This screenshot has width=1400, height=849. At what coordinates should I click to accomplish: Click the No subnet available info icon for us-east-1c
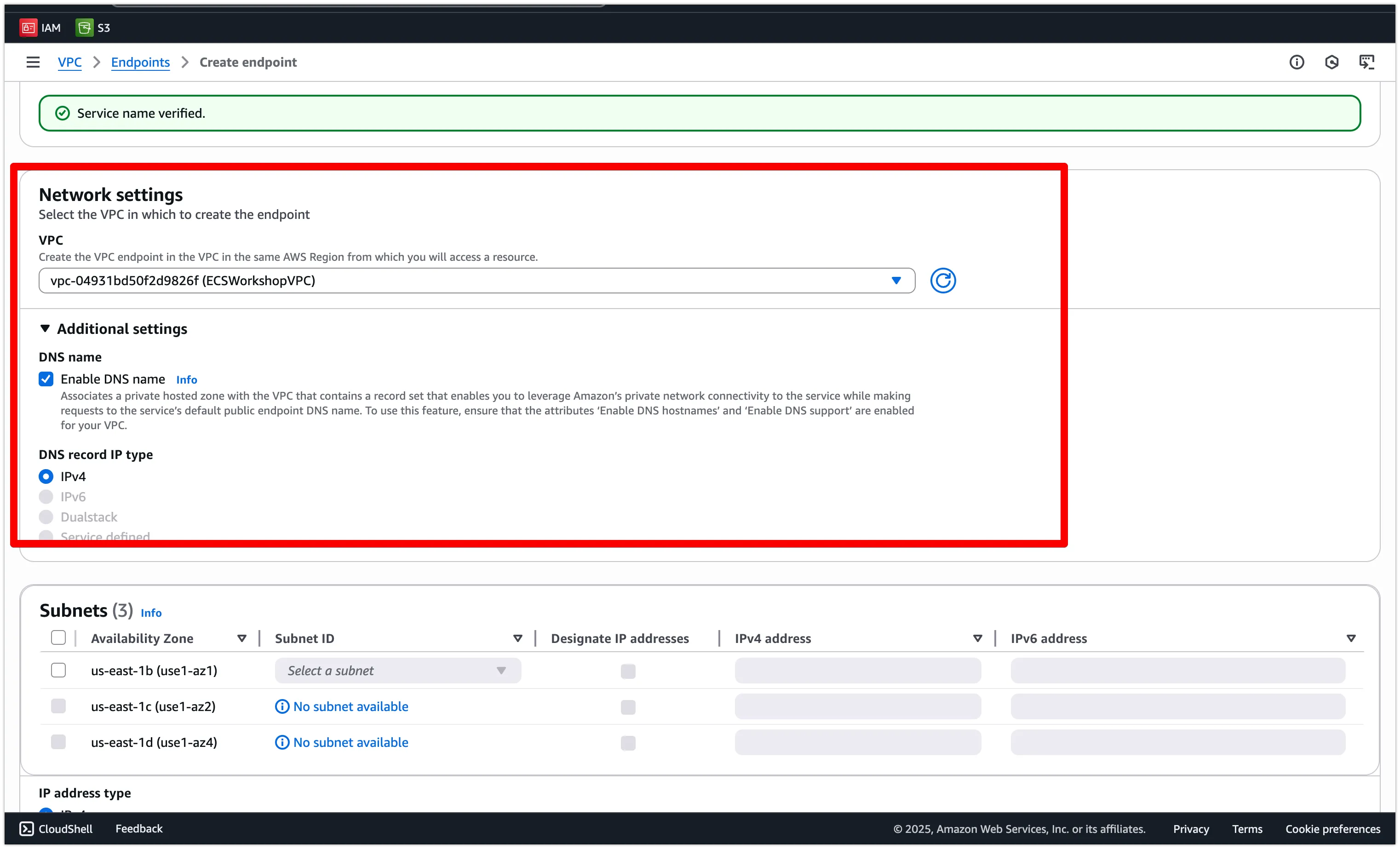click(x=282, y=706)
